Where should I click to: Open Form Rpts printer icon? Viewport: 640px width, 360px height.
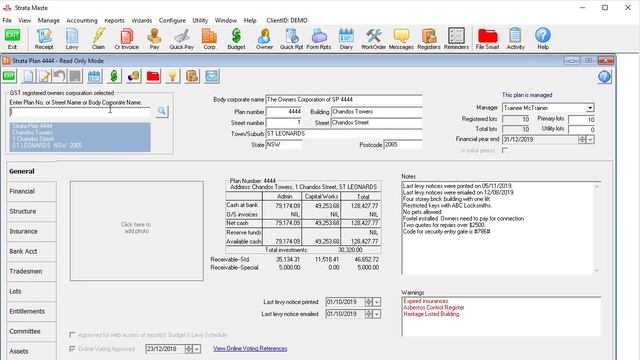[x=319, y=36]
